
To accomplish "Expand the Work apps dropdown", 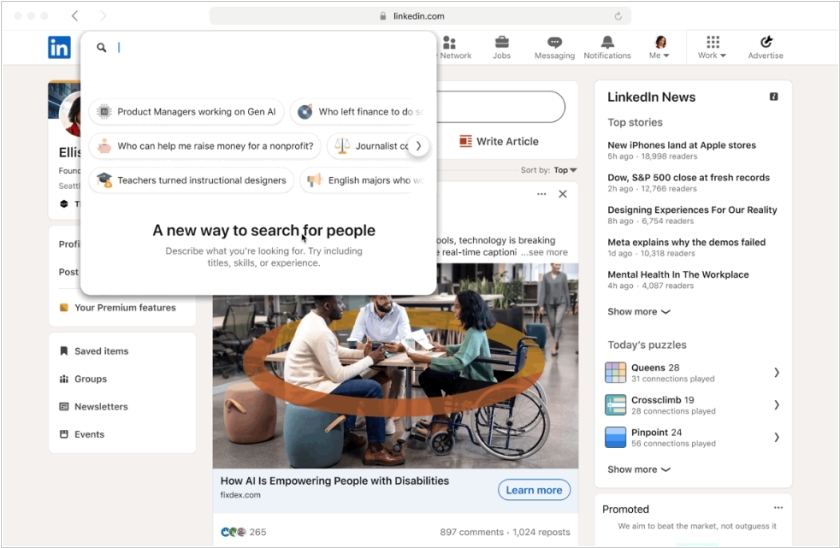I will [712, 47].
